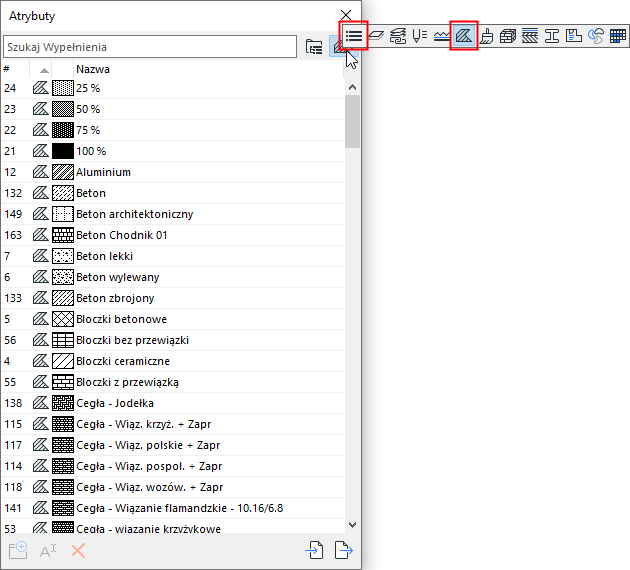
Task: Click fill icon in Beton row
Action: 41,193
